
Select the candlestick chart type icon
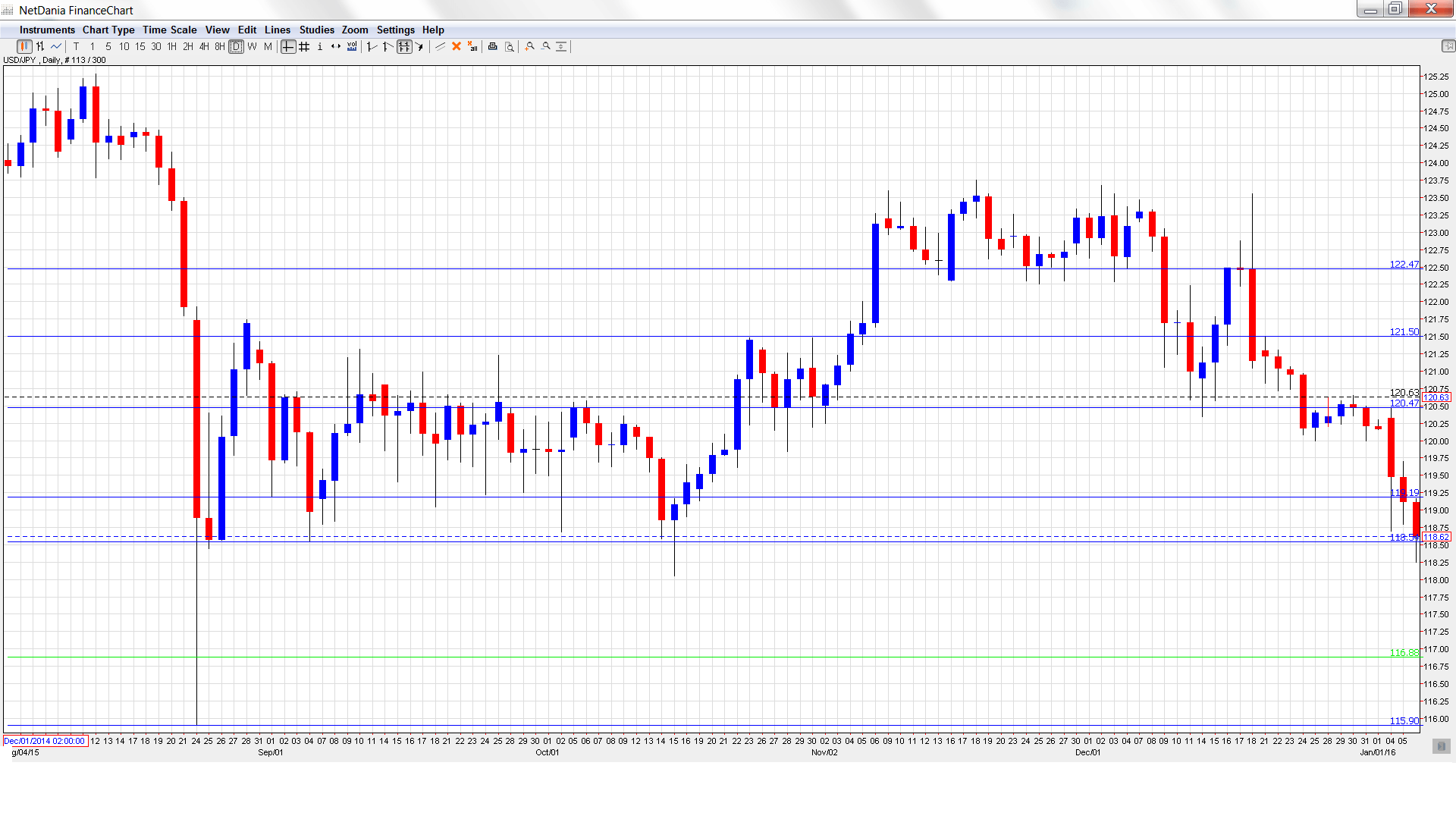point(24,47)
